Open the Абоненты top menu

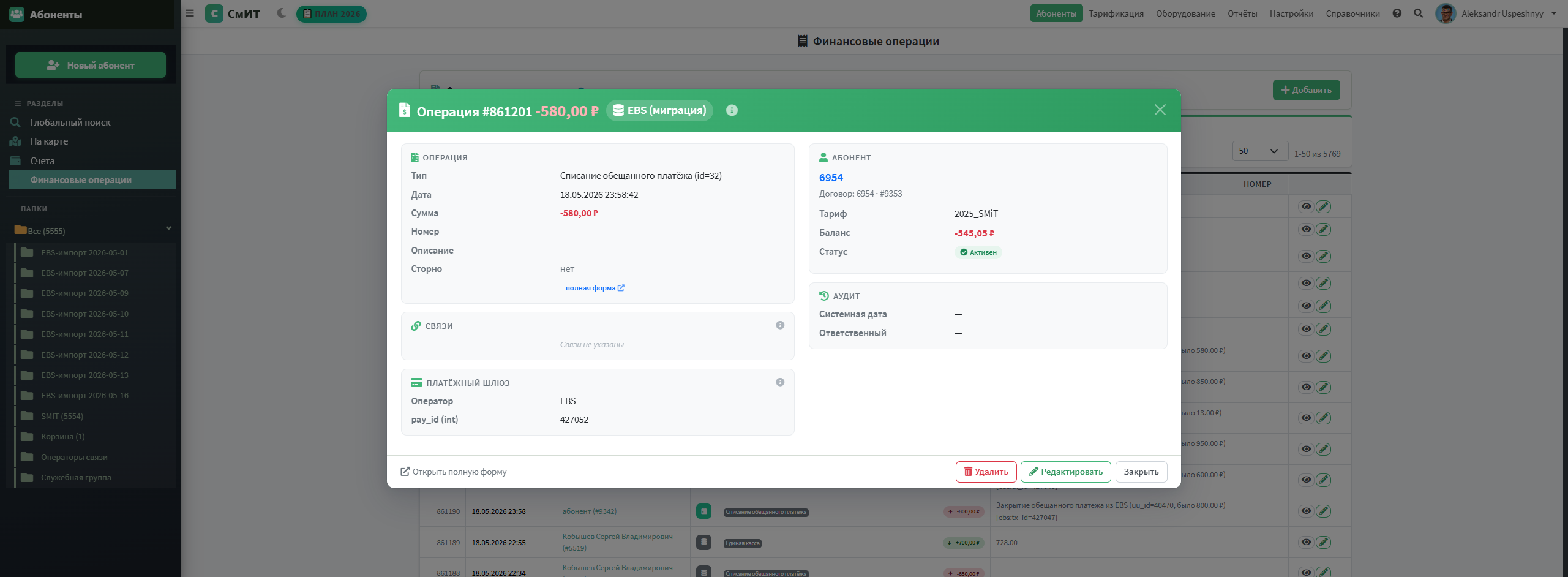pyautogui.click(x=1056, y=13)
